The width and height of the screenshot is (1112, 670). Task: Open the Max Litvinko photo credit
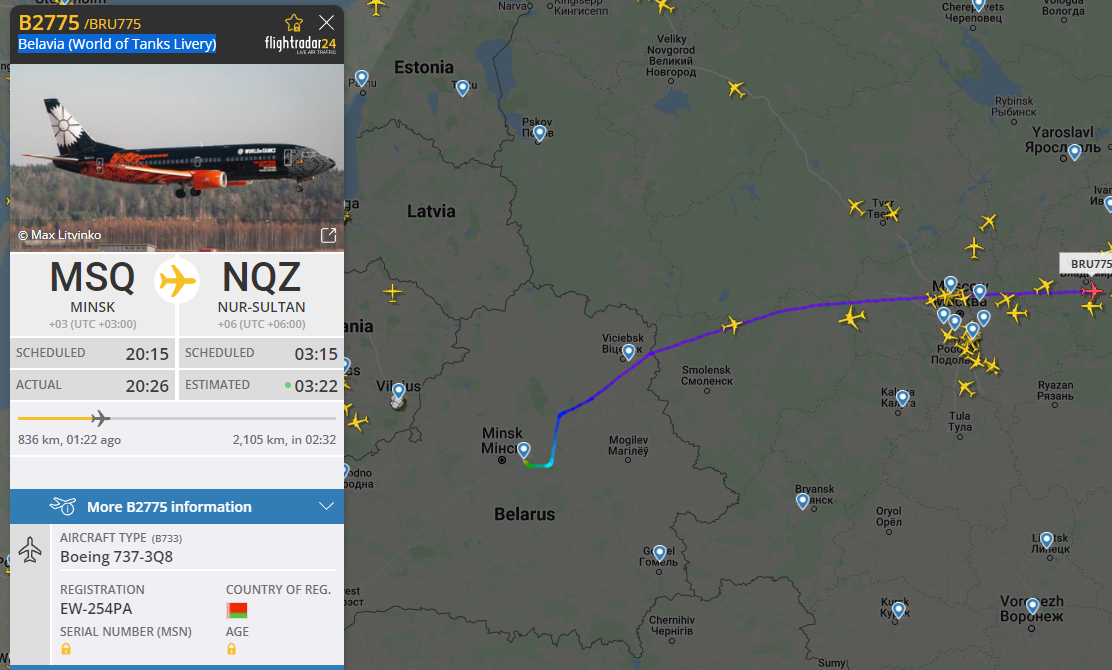(60, 235)
